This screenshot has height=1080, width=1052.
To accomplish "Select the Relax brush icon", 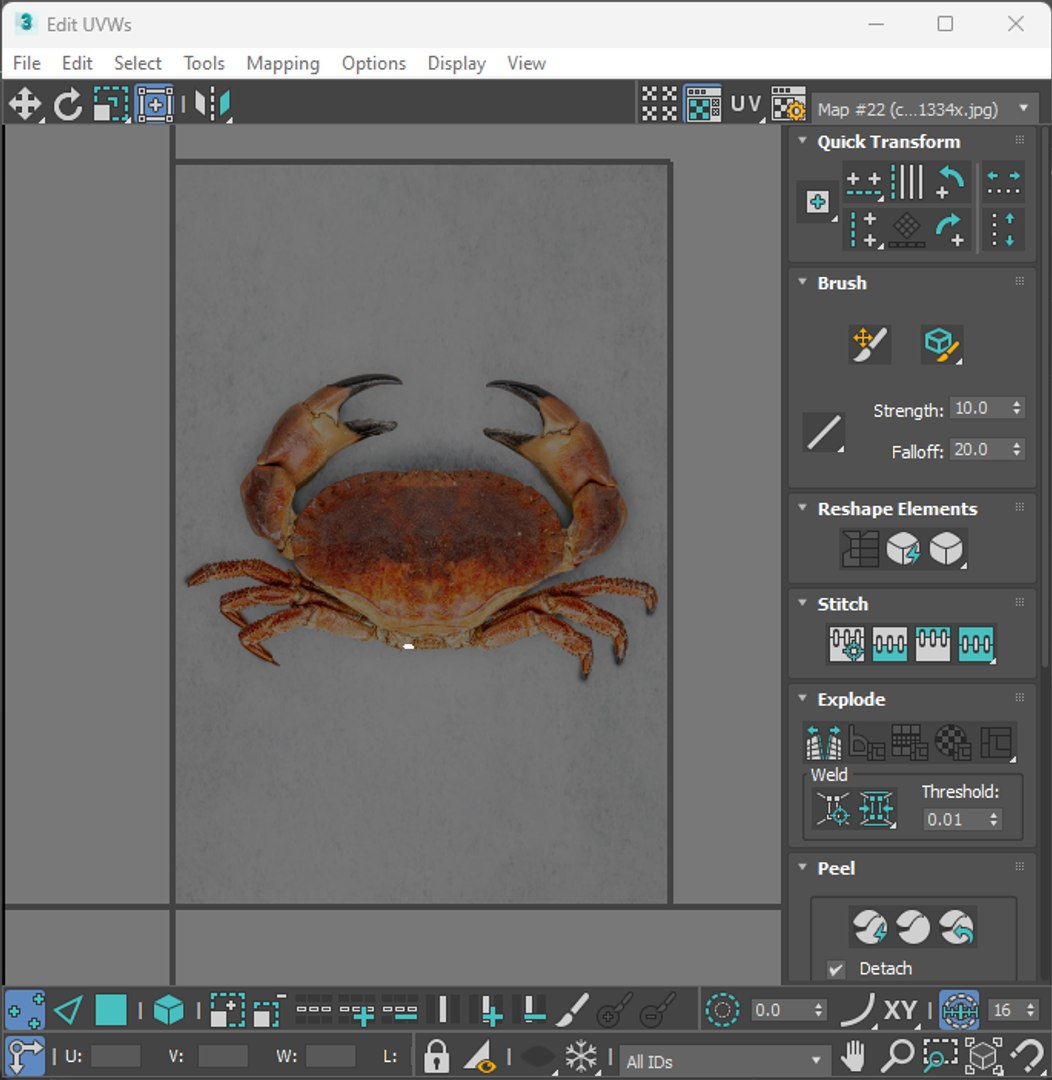I will click(x=941, y=344).
